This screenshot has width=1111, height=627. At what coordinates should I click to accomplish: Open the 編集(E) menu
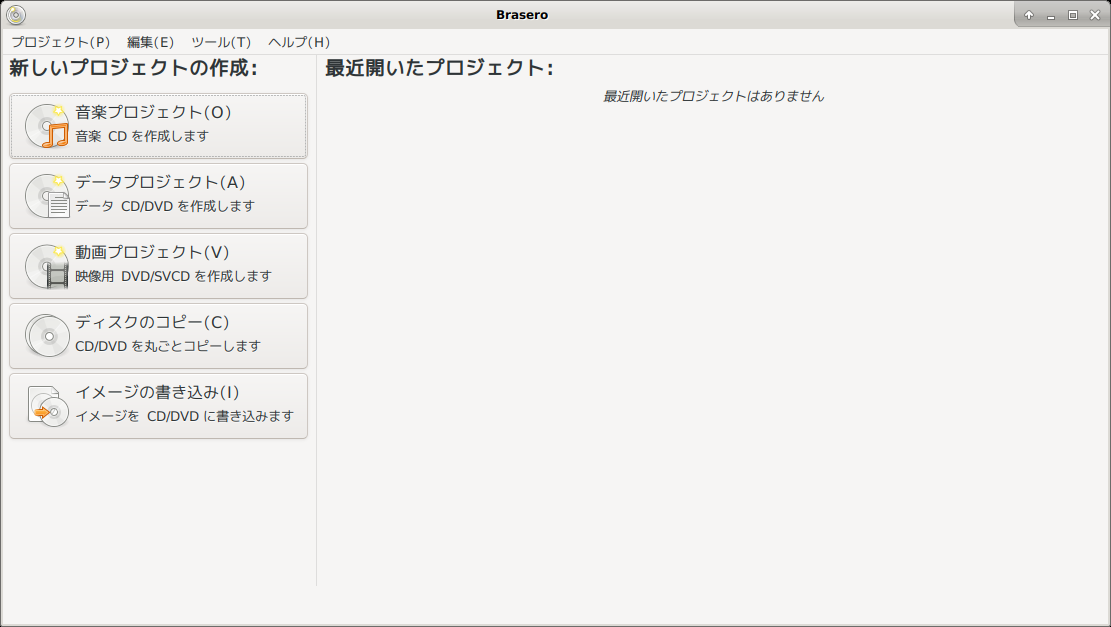pos(150,43)
